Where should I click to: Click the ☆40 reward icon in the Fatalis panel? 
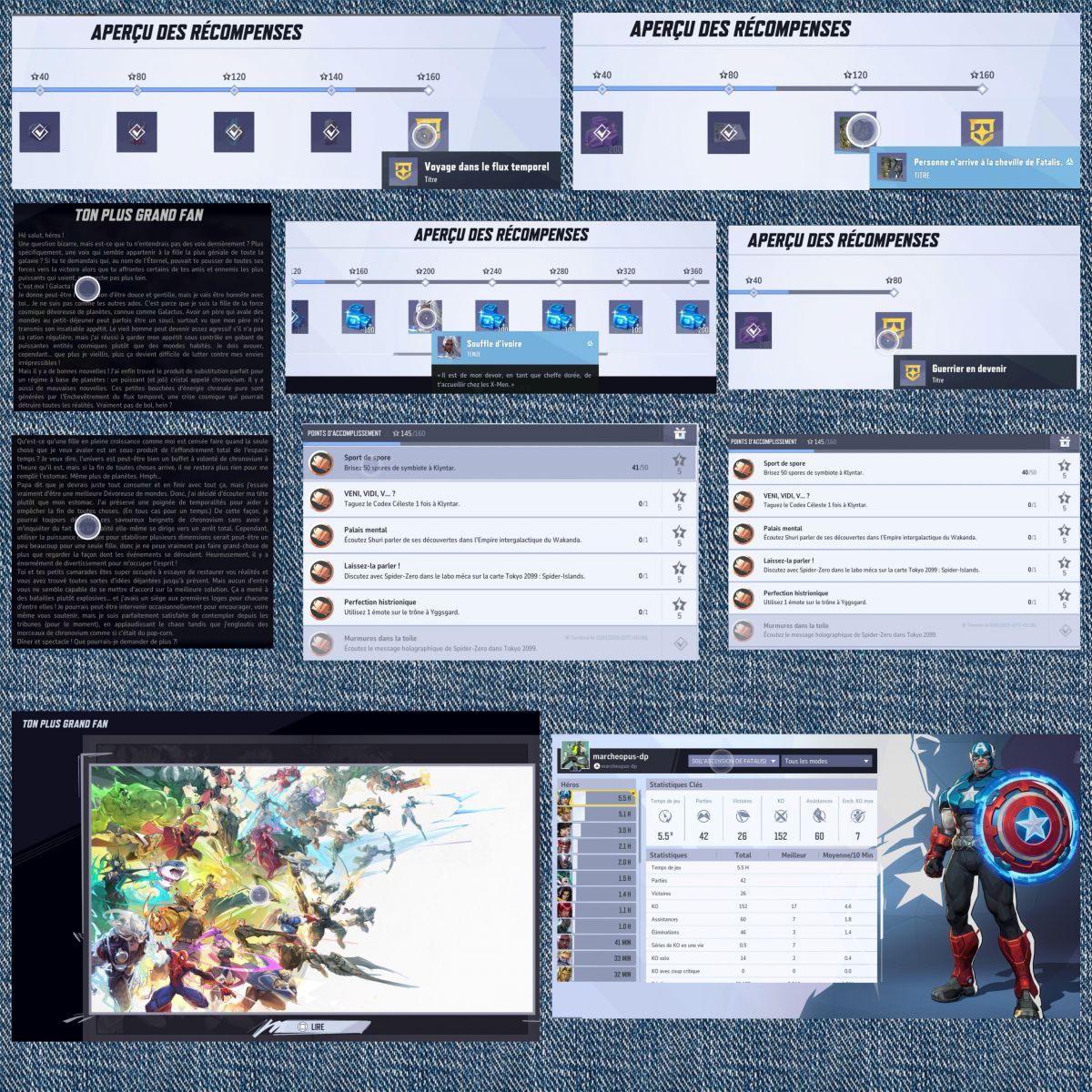tap(602, 133)
